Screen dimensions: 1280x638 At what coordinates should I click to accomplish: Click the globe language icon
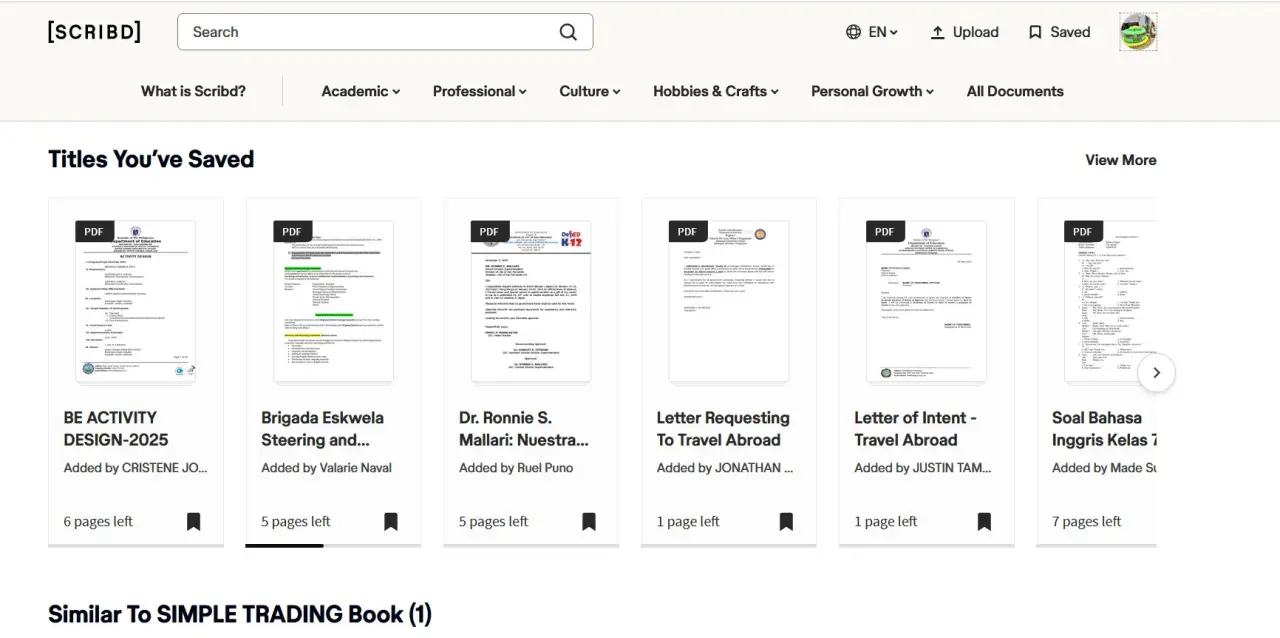pos(853,32)
